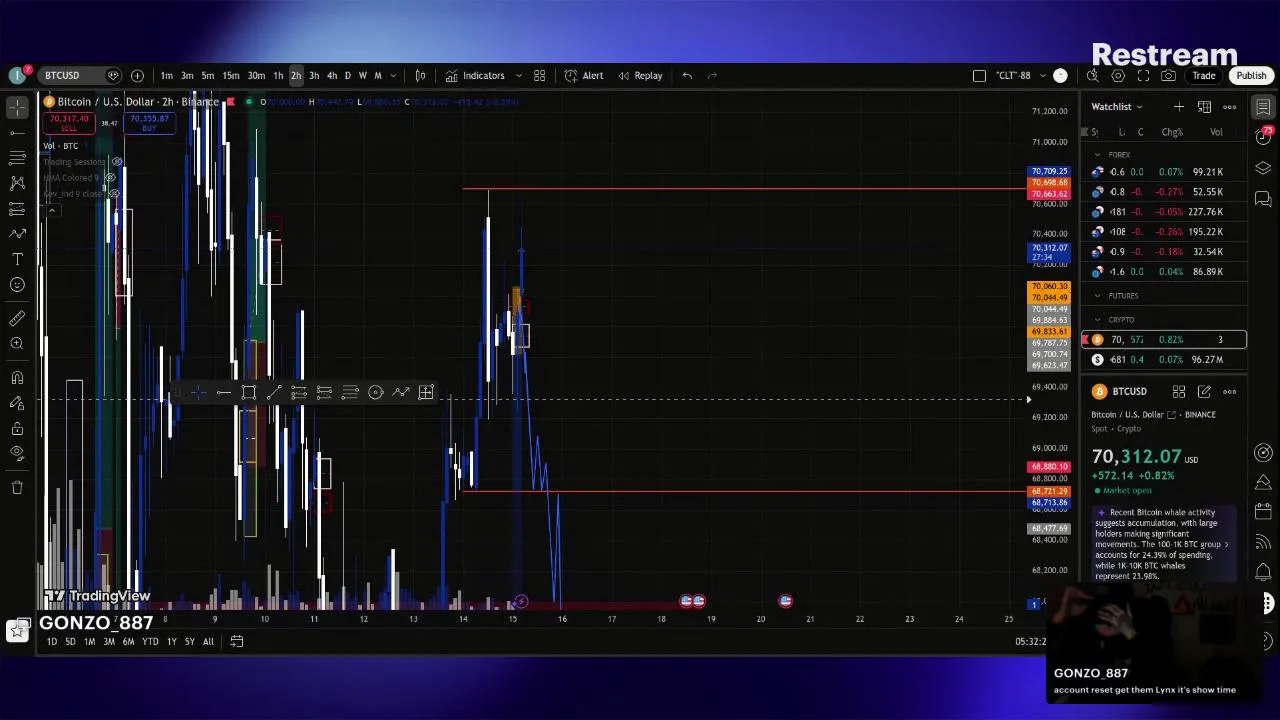Viewport: 1280px width, 720px height.
Task: Open chart settings gear icon
Action: click(x=1118, y=76)
